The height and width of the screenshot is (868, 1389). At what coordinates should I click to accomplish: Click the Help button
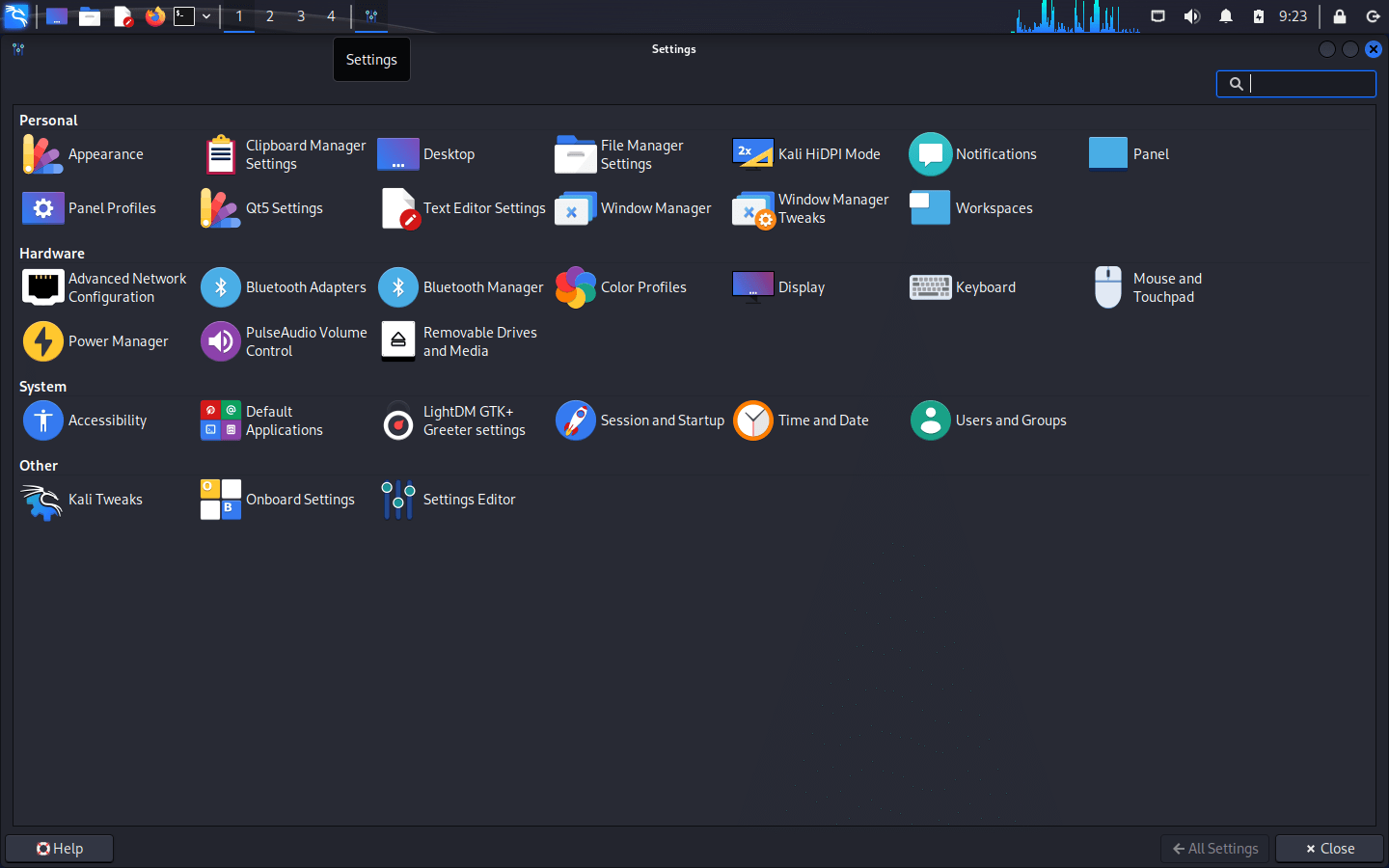tap(60, 849)
